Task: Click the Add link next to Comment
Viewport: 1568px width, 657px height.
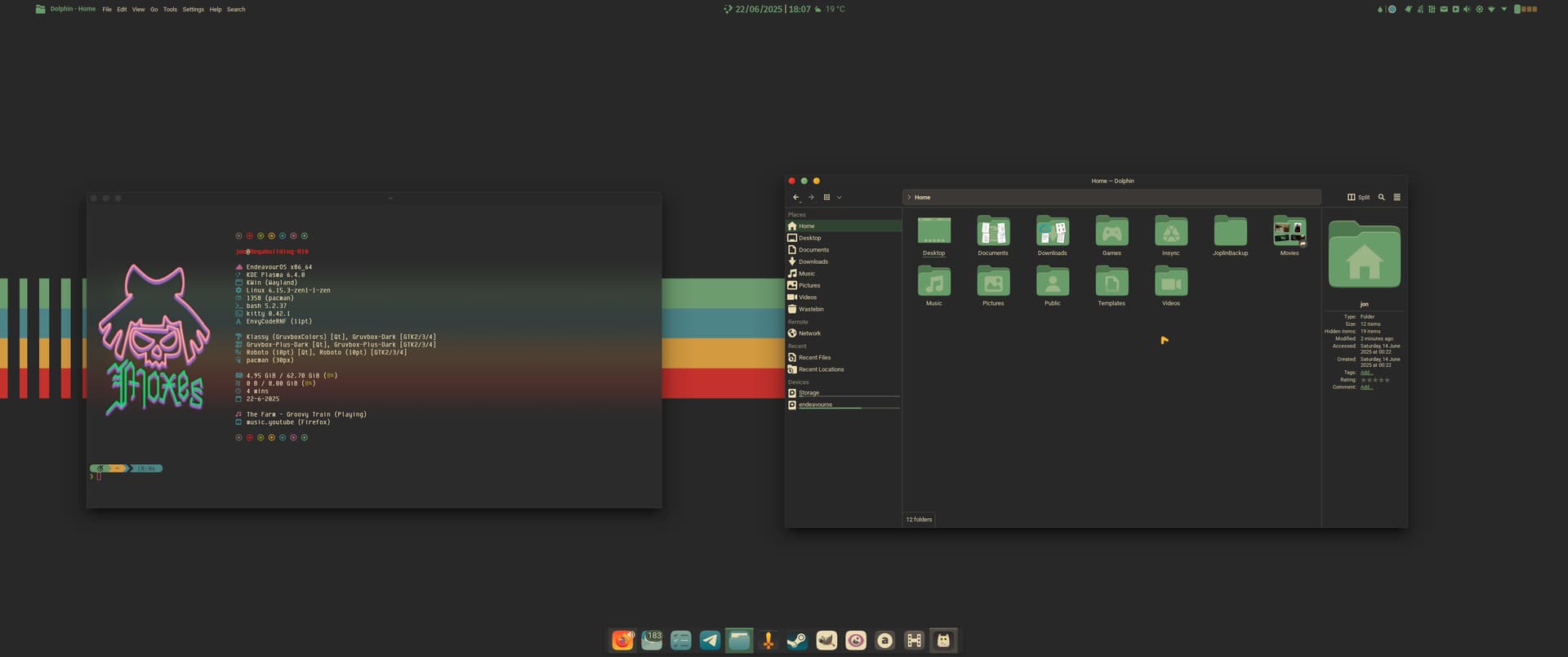Action: (x=1365, y=387)
